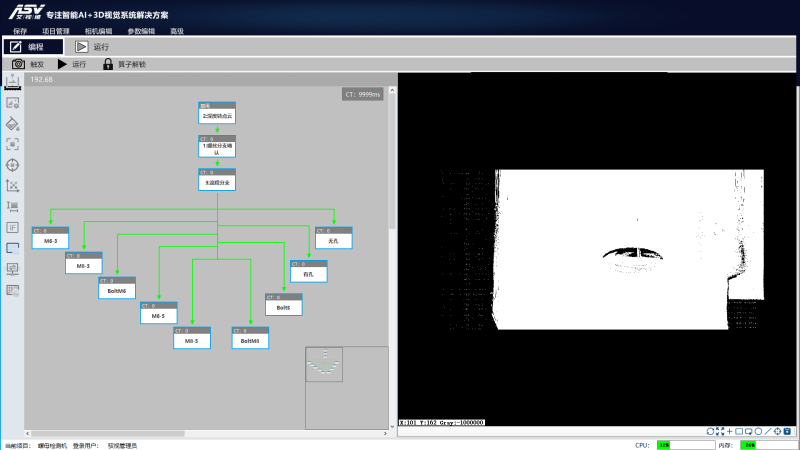This screenshot has width=800, height=450.
Task: Open the 项目管理 menu
Action: coord(56,31)
